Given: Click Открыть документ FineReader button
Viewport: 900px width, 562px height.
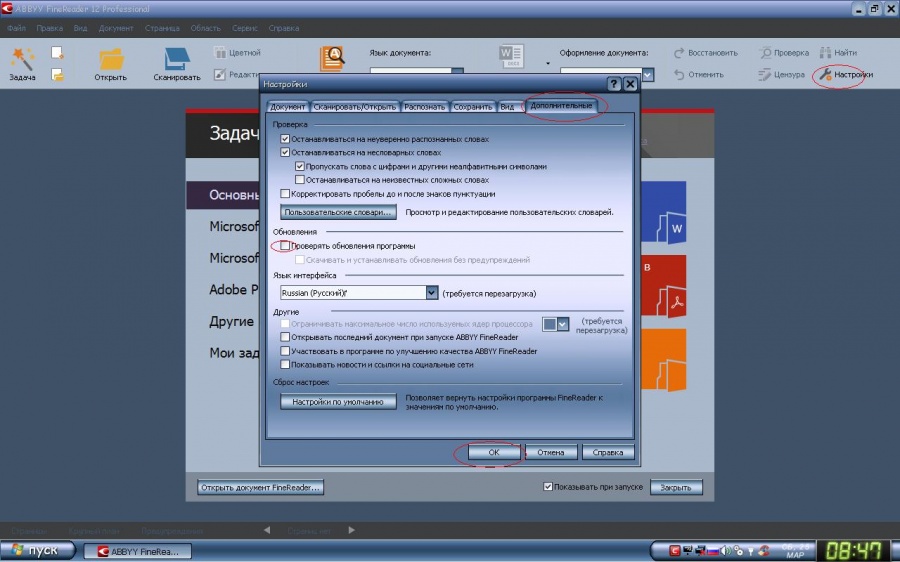Looking at the screenshot, I should (260, 487).
